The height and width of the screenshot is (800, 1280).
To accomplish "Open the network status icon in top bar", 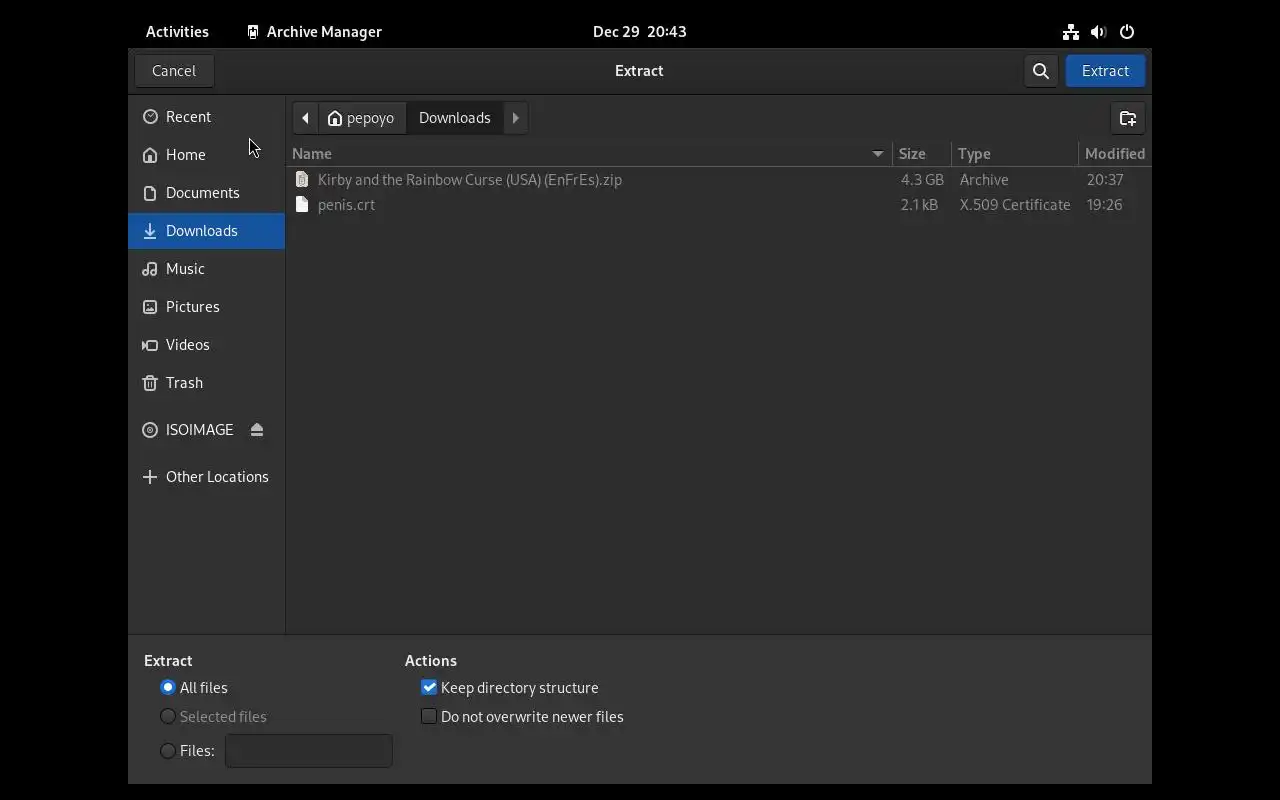I will 1070,32.
